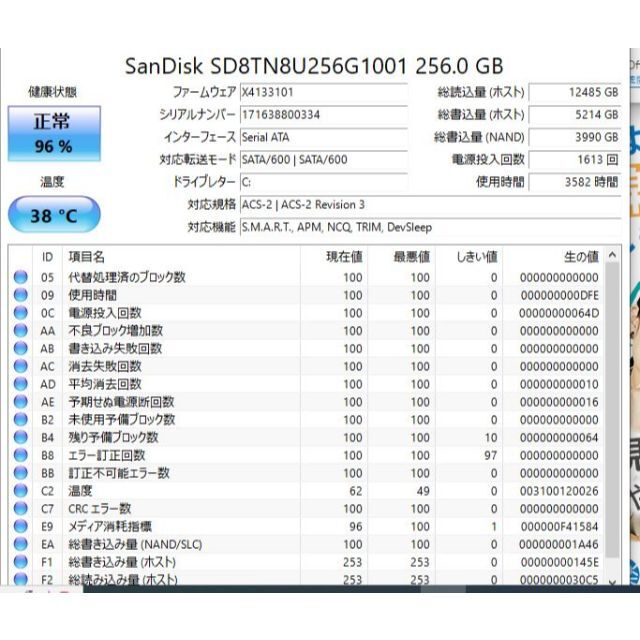Click the blue status icon for attribute 09
This screenshot has width=640, height=640.
[20, 295]
